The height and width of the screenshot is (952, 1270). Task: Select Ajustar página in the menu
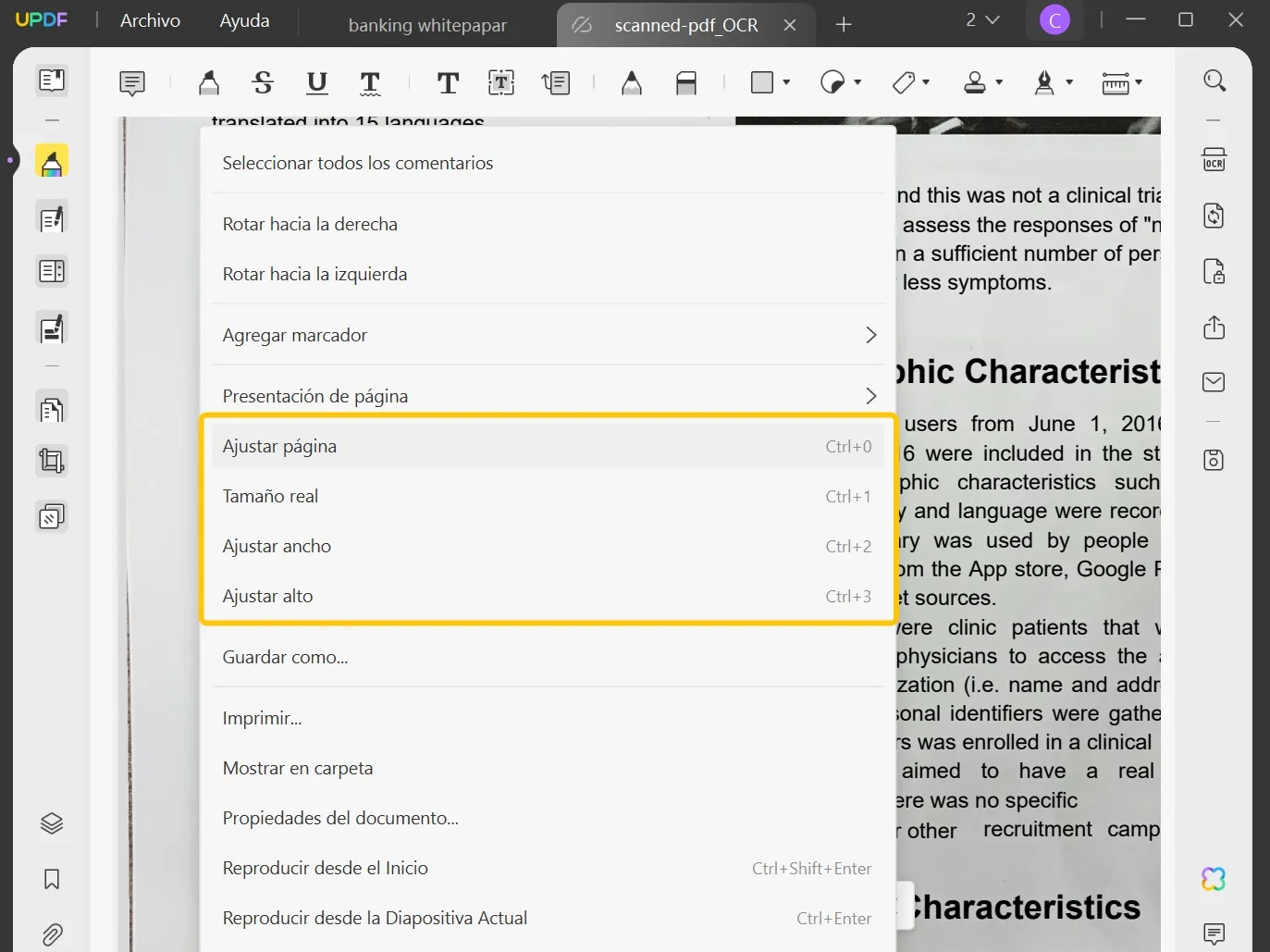click(548, 446)
